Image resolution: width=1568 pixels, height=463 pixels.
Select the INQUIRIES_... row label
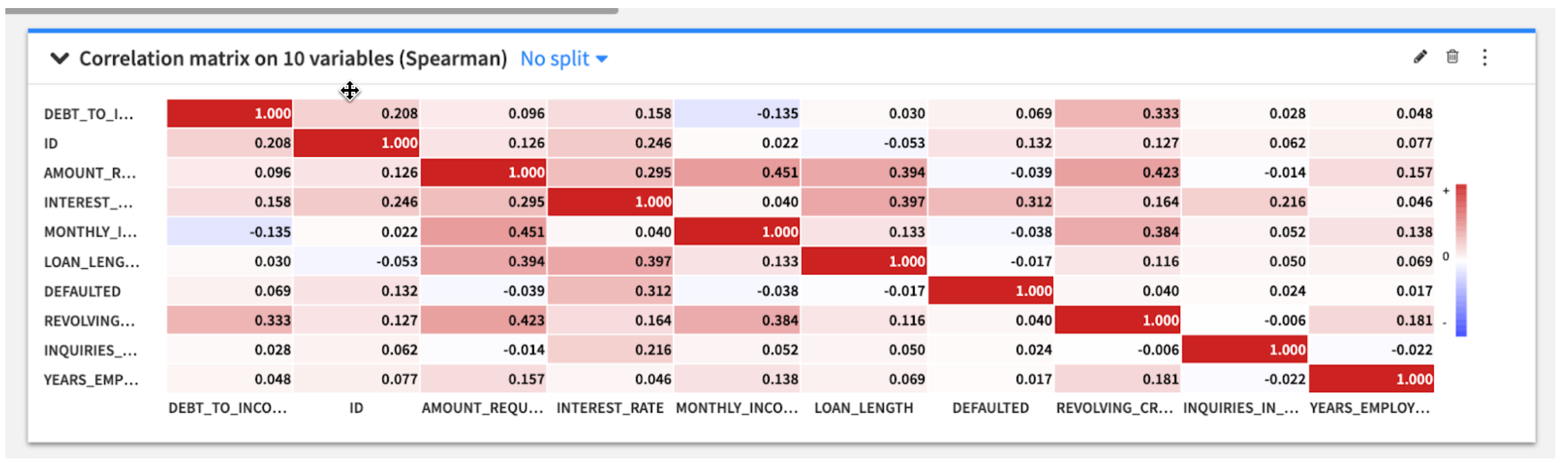[91, 351]
